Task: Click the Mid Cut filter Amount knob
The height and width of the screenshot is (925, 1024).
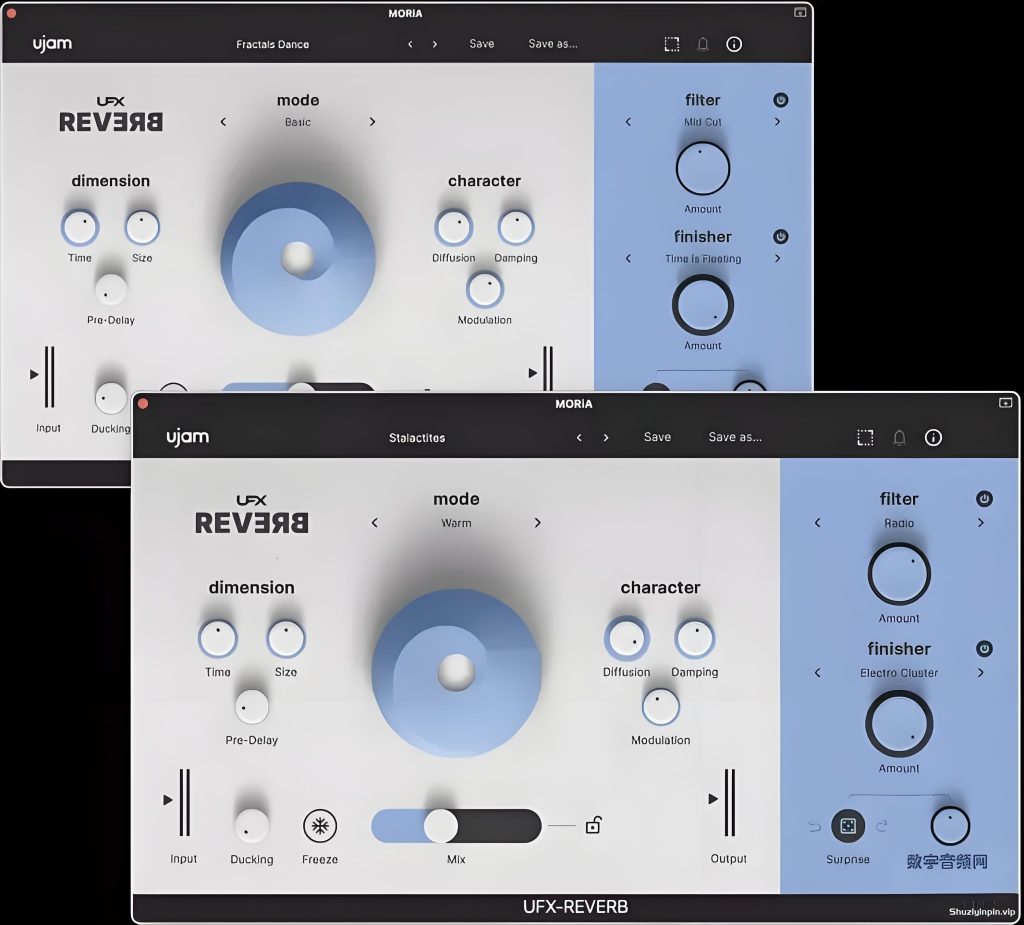Action: point(703,169)
